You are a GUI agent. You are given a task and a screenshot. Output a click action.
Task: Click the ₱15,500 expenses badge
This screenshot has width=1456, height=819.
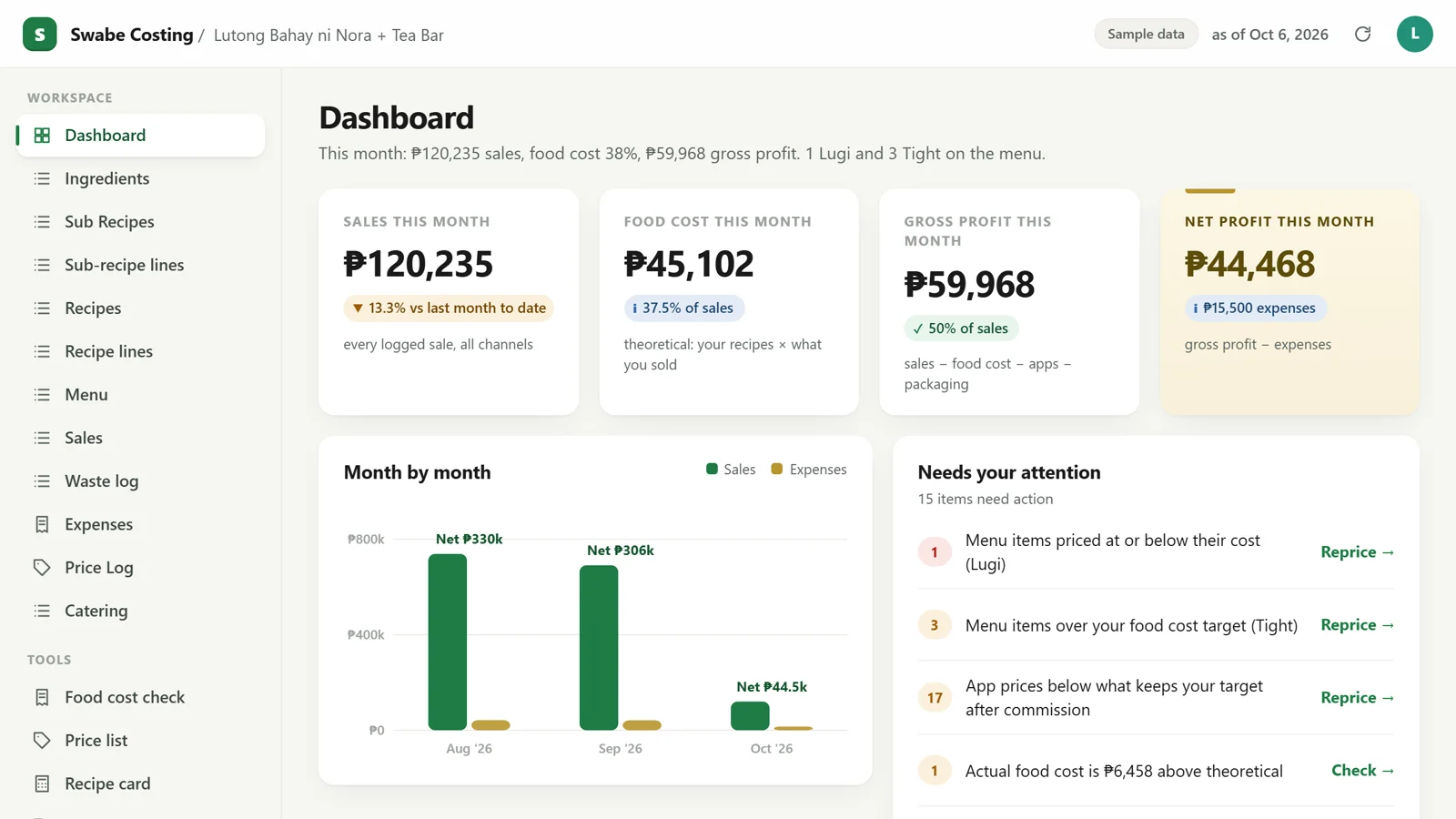[1256, 308]
